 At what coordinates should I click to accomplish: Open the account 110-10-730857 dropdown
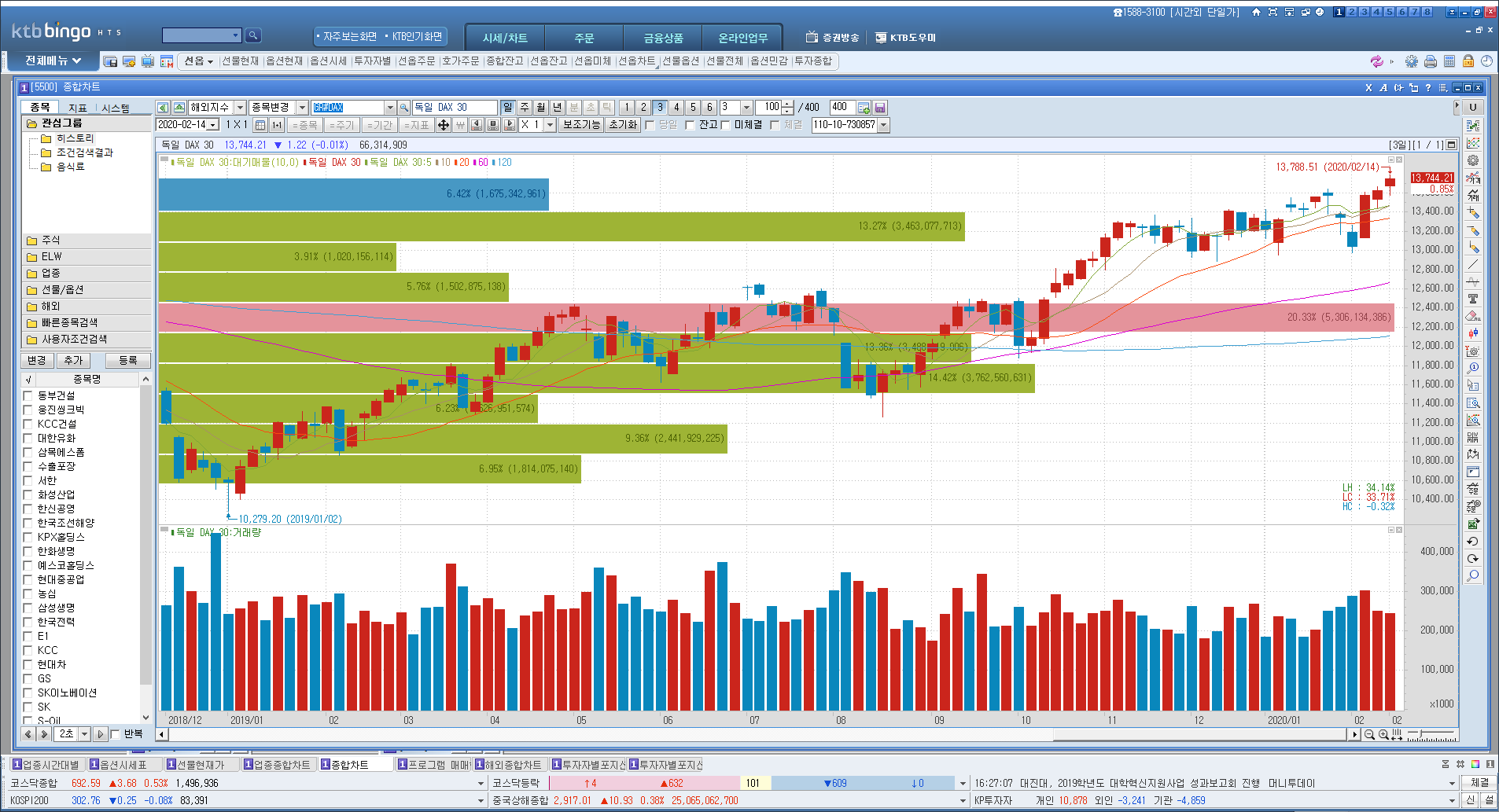(883, 125)
